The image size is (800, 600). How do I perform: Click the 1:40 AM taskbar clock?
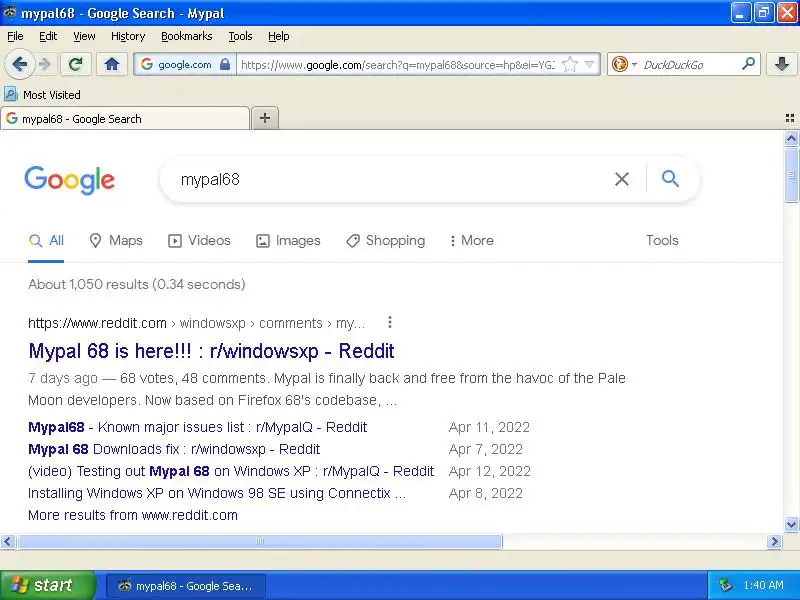coord(763,585)
